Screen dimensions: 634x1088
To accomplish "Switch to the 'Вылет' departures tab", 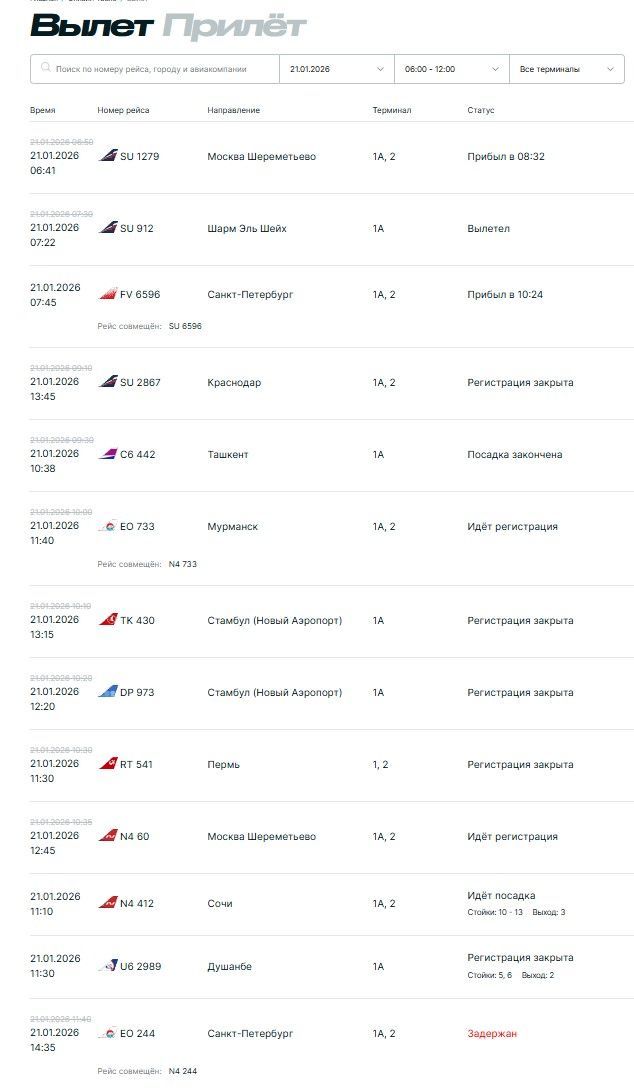I will pyautogui.click(x=91, y=27).
